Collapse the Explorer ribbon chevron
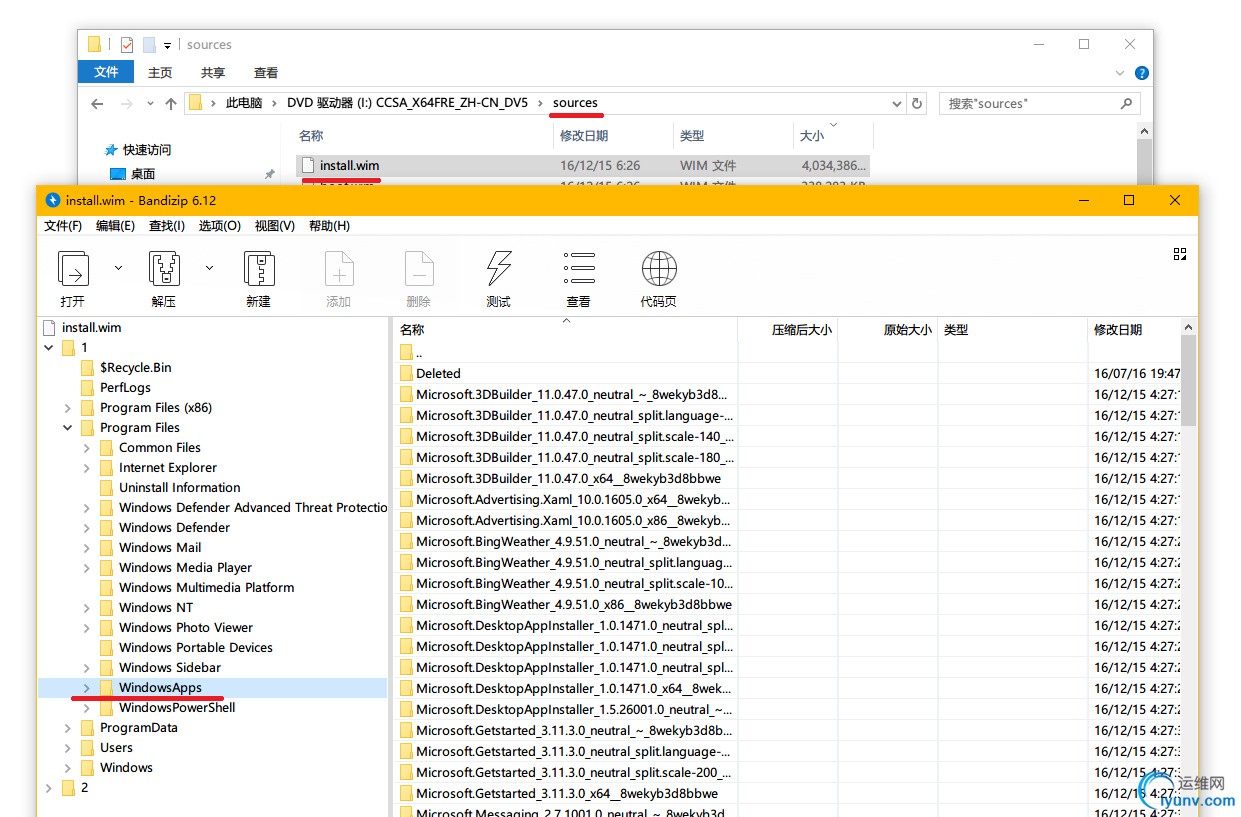 1120,73
